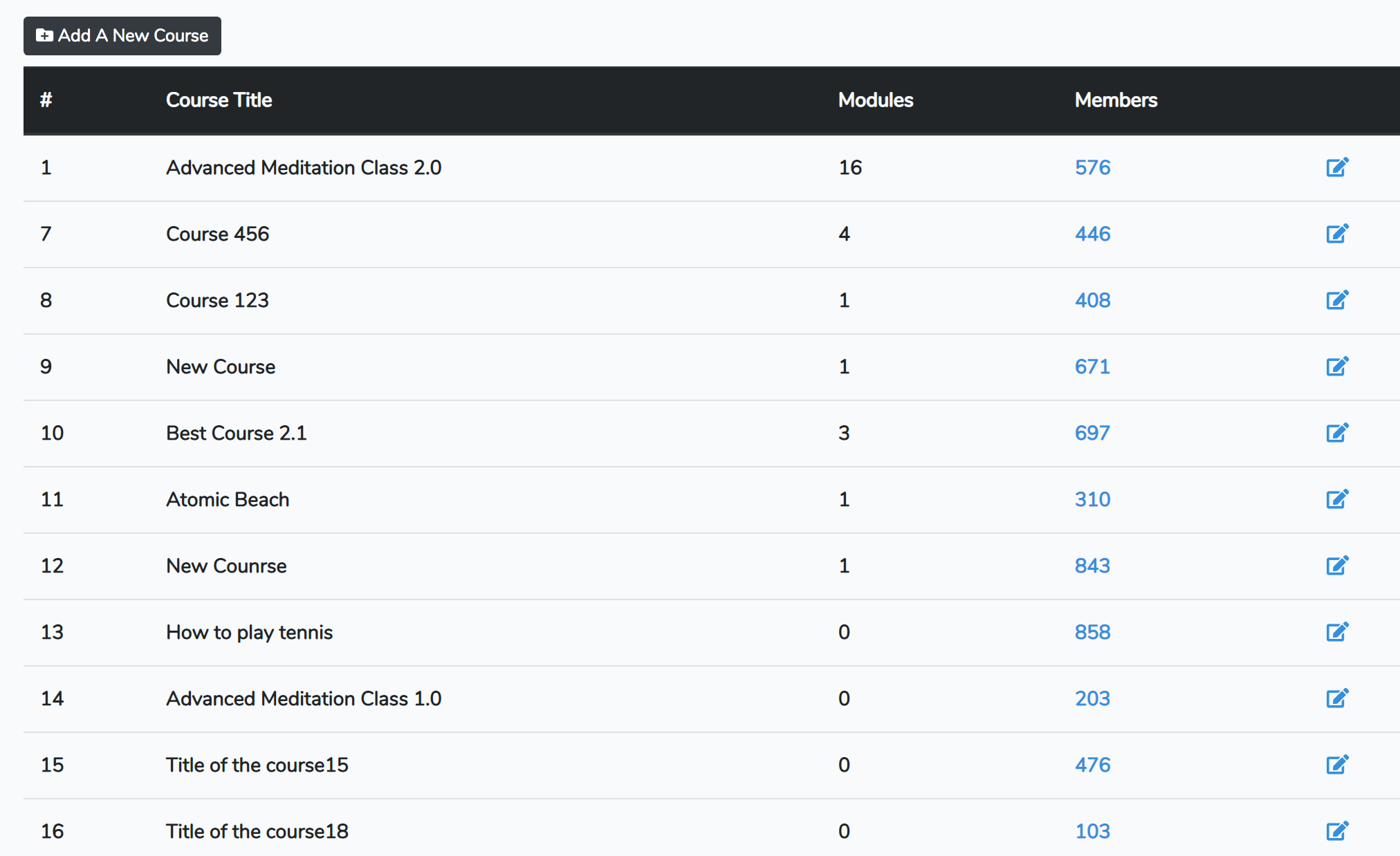This screenshot has width=1400, height=856.
Task: Click edit icon for Title of the course15
Action: click(1337, 765)
